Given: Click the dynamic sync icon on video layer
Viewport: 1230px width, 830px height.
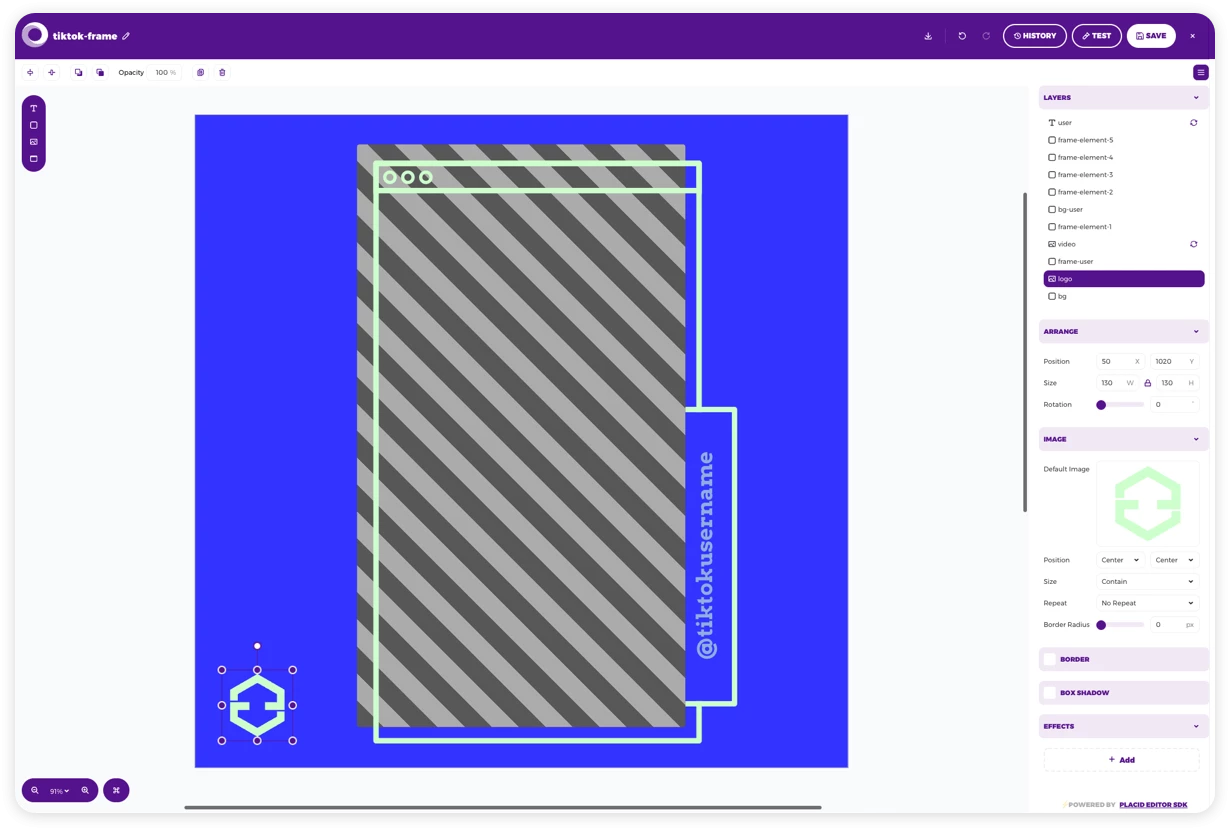Looking at the screenshot, I should [1193, 244].
